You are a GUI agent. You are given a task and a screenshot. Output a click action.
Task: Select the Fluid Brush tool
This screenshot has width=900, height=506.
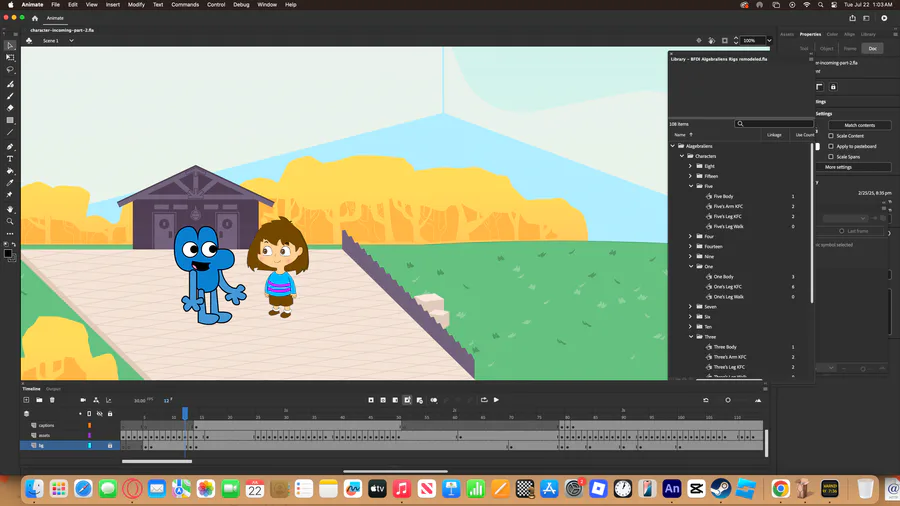[10, 84]
